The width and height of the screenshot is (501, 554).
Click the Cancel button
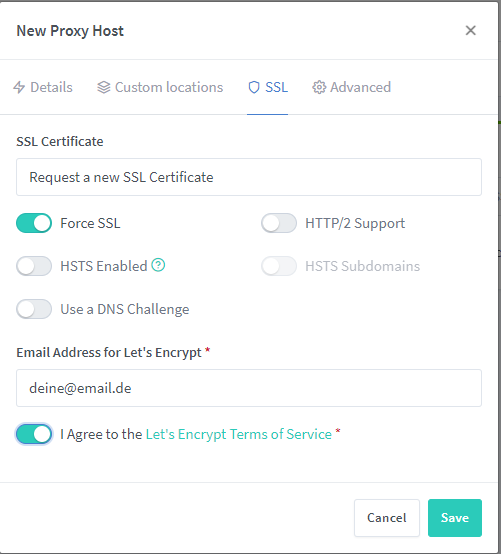pyautogui.click(x=387, y=518)
